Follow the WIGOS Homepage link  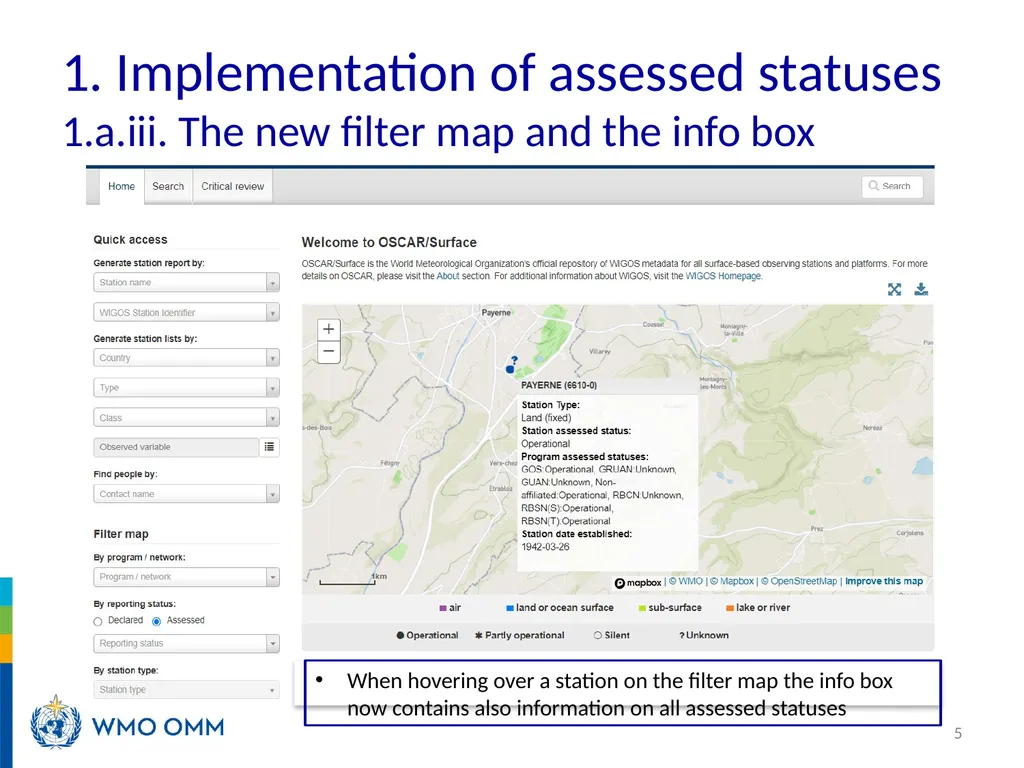click(723, 276)
